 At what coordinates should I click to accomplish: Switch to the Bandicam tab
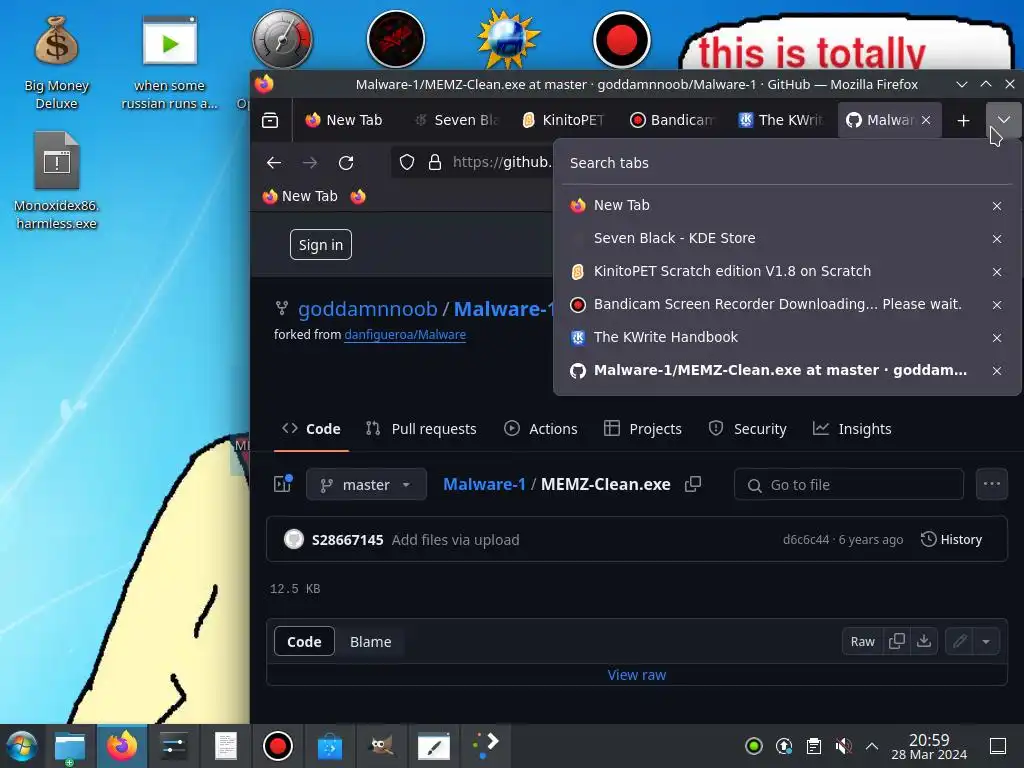673,120
